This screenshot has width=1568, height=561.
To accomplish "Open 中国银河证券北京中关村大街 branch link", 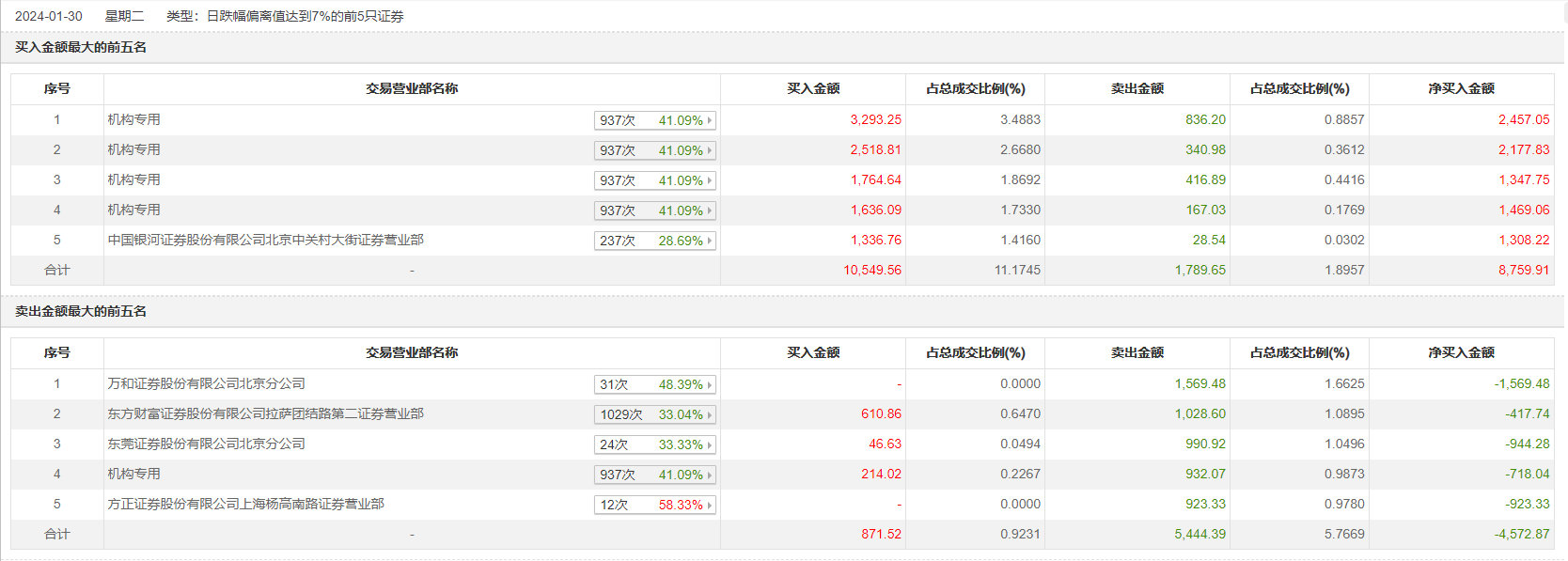I will [x=265, y=240].
